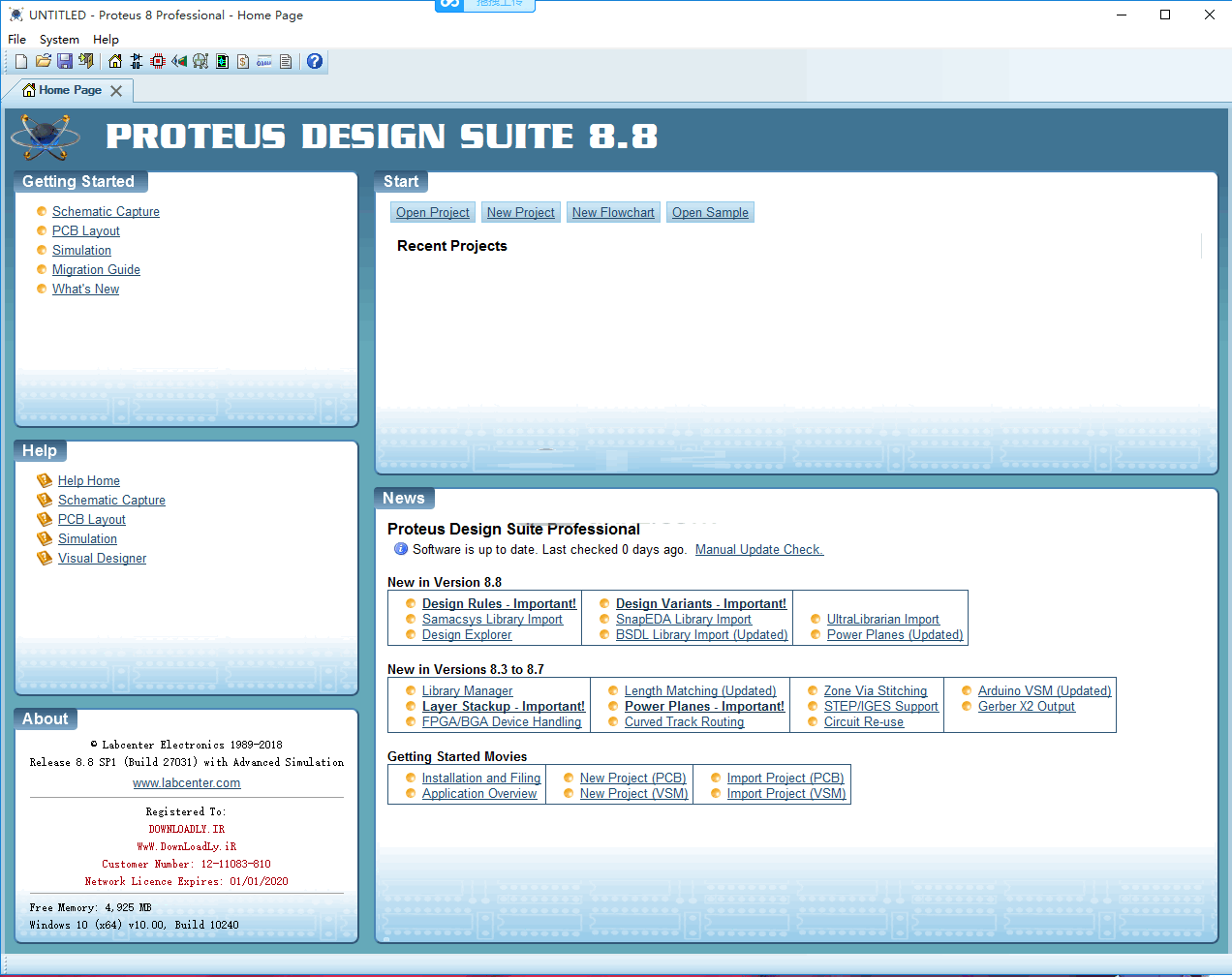Image resolution: width=1232 pixels, height=977 pixels.
Task: Click the New Project button in Start panel
Action: (521, 213)
